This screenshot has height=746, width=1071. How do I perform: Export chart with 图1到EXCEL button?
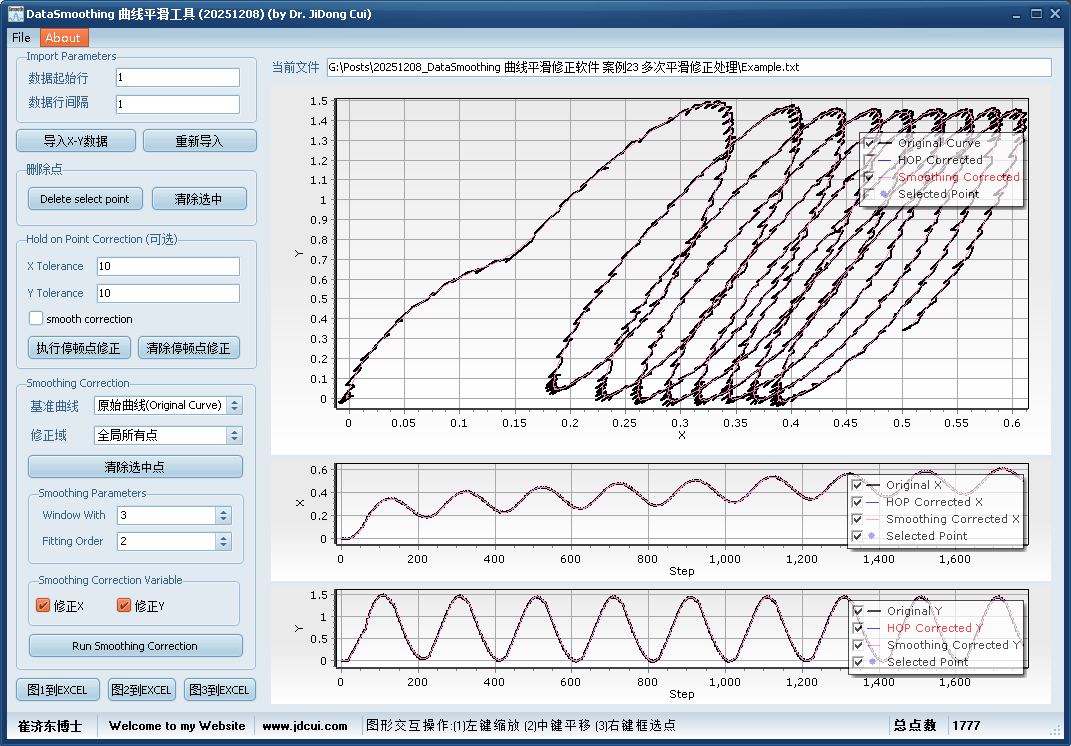click(58, 690)
